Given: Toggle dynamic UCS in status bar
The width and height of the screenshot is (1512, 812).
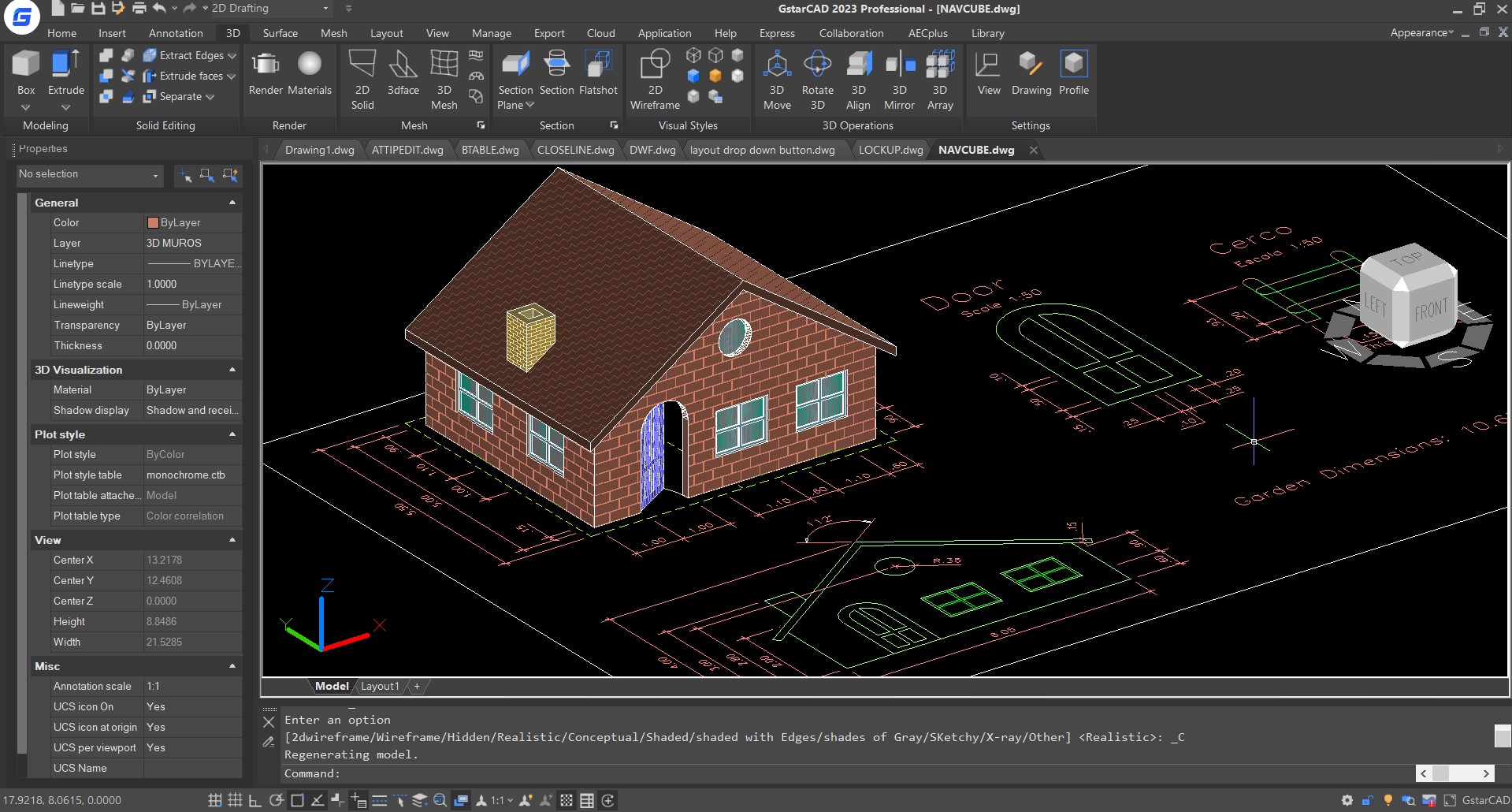Looking at the screenshot, I should 337,800.
